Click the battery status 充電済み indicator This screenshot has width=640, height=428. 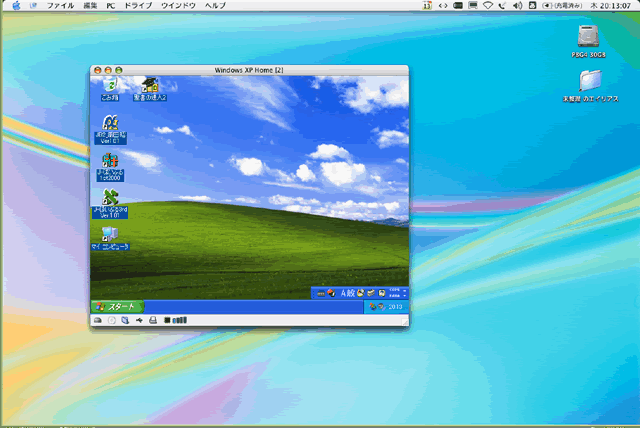(562, 6)
